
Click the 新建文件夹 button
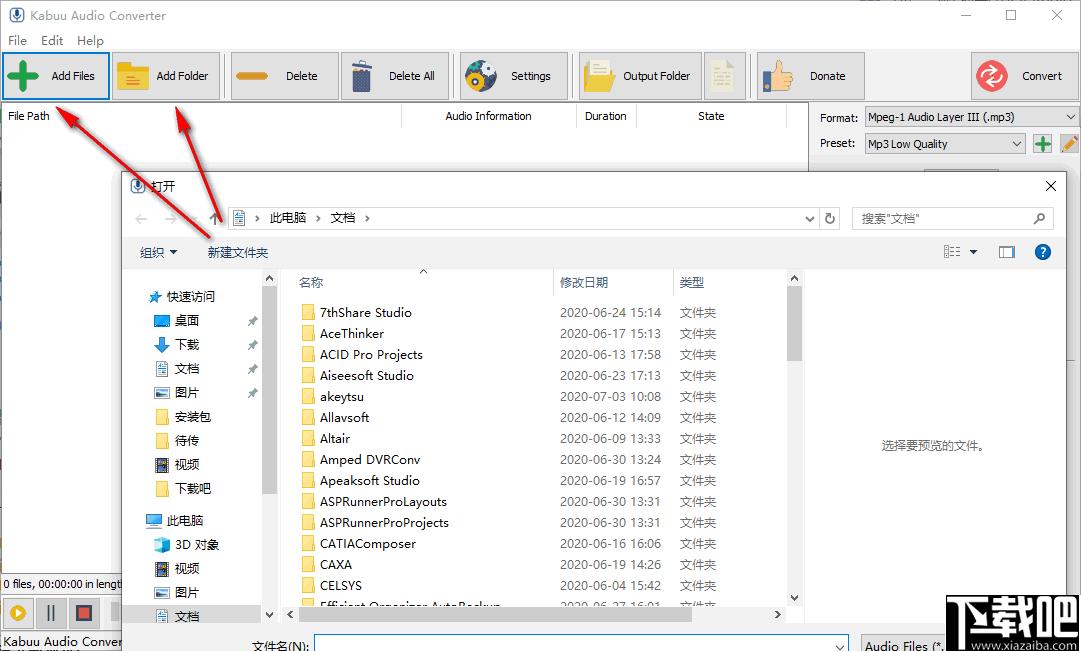pyautogui.click(x=238, y=252)
